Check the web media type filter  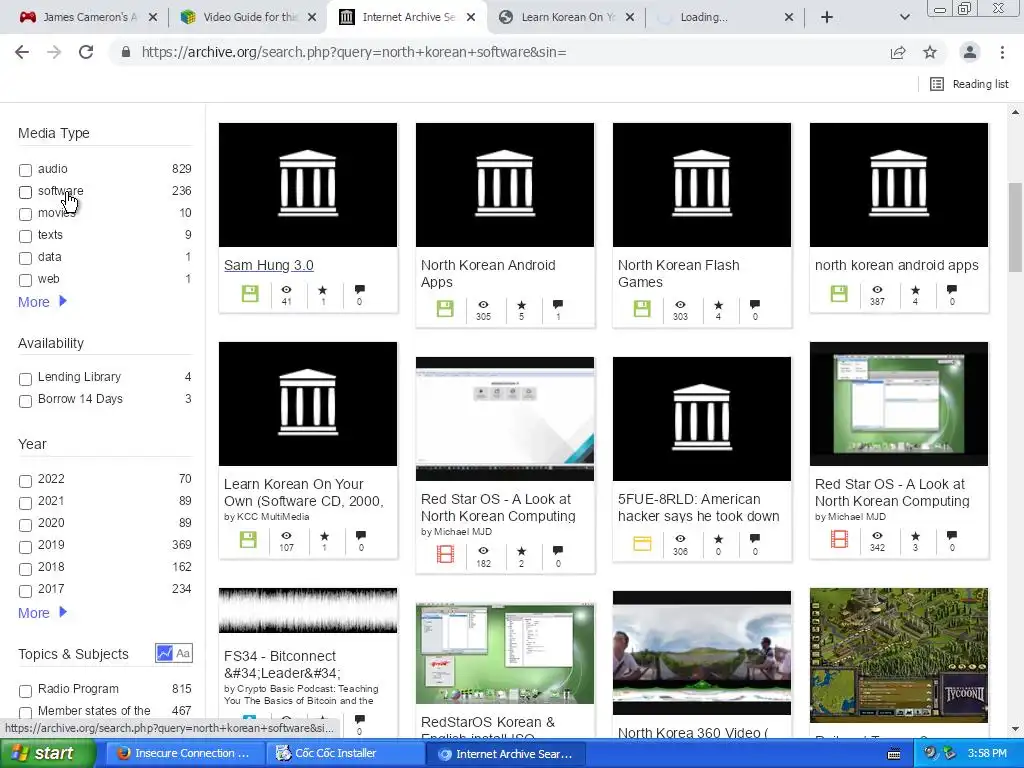(25, 280)
